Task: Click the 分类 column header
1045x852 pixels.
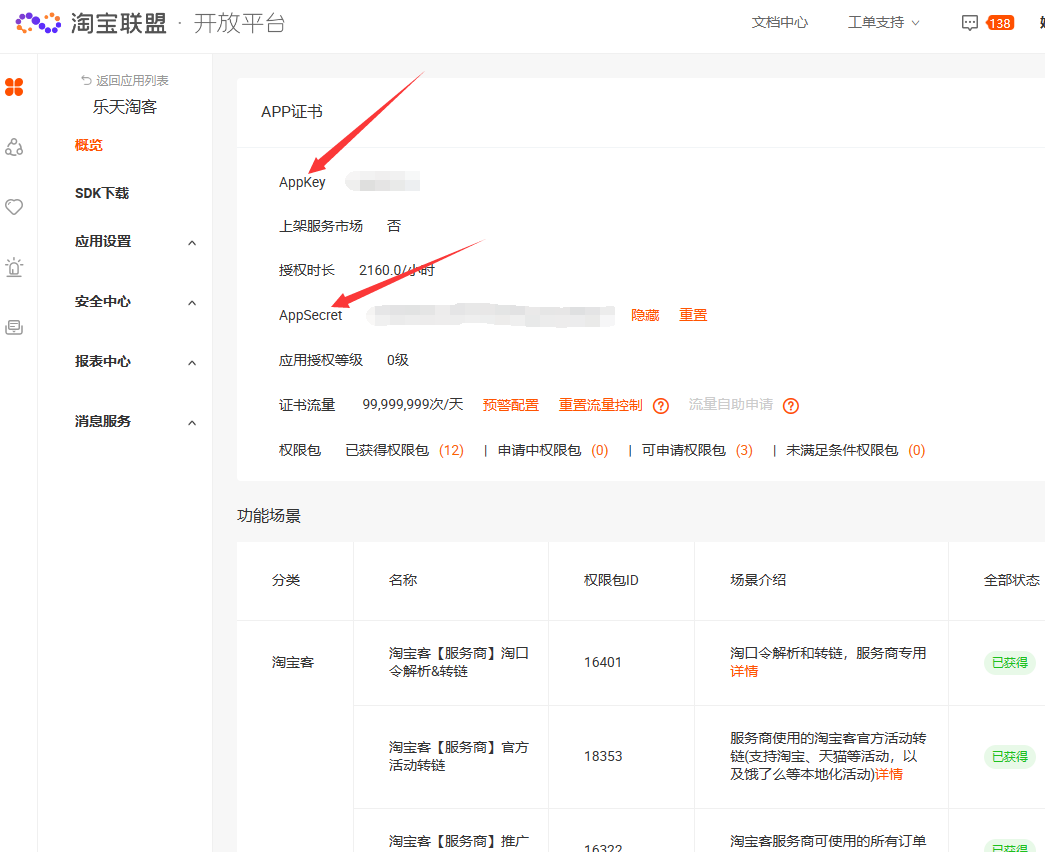Action: [x=285, y=581]
